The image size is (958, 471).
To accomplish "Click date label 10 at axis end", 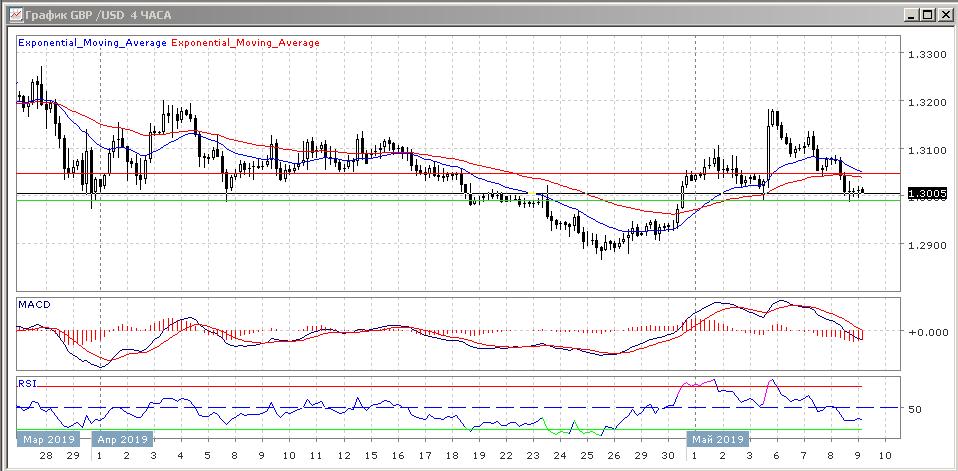I will (x=885, y=456).
